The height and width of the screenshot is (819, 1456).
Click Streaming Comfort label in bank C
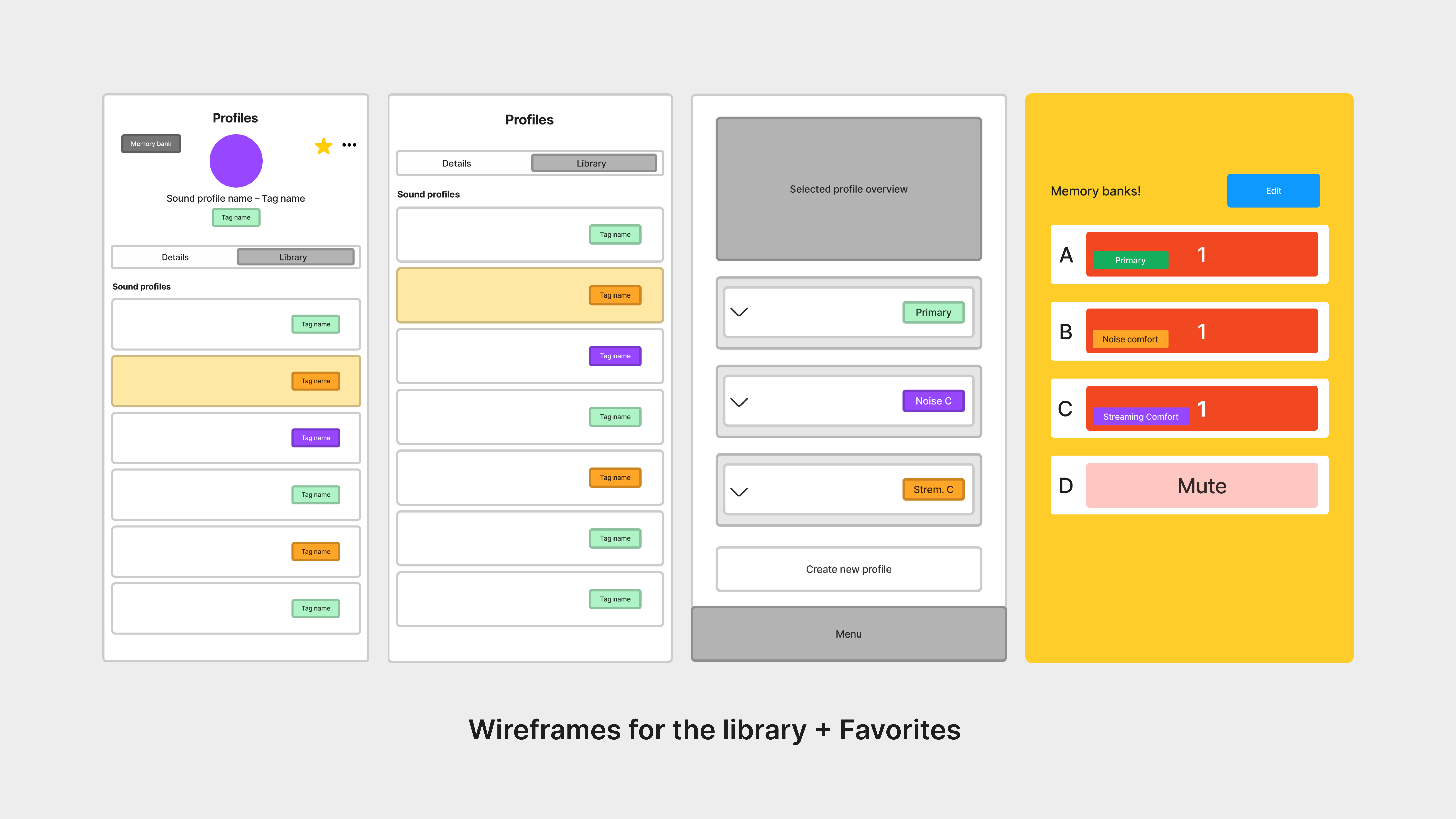[x=1141, y=417]
